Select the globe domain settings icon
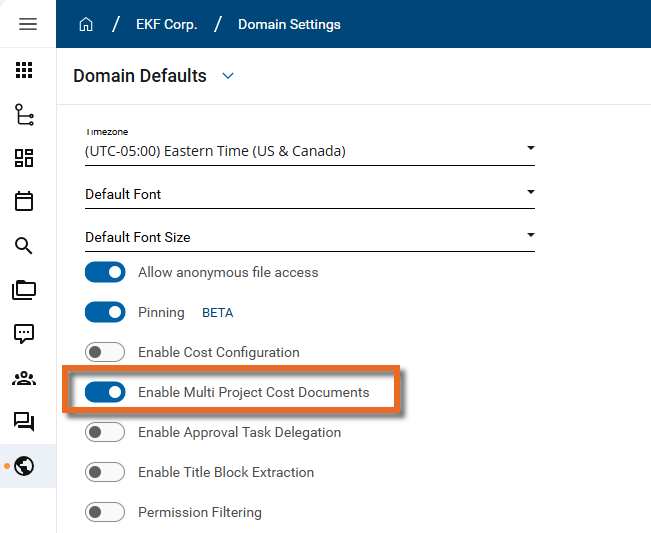 click(24, 466)
